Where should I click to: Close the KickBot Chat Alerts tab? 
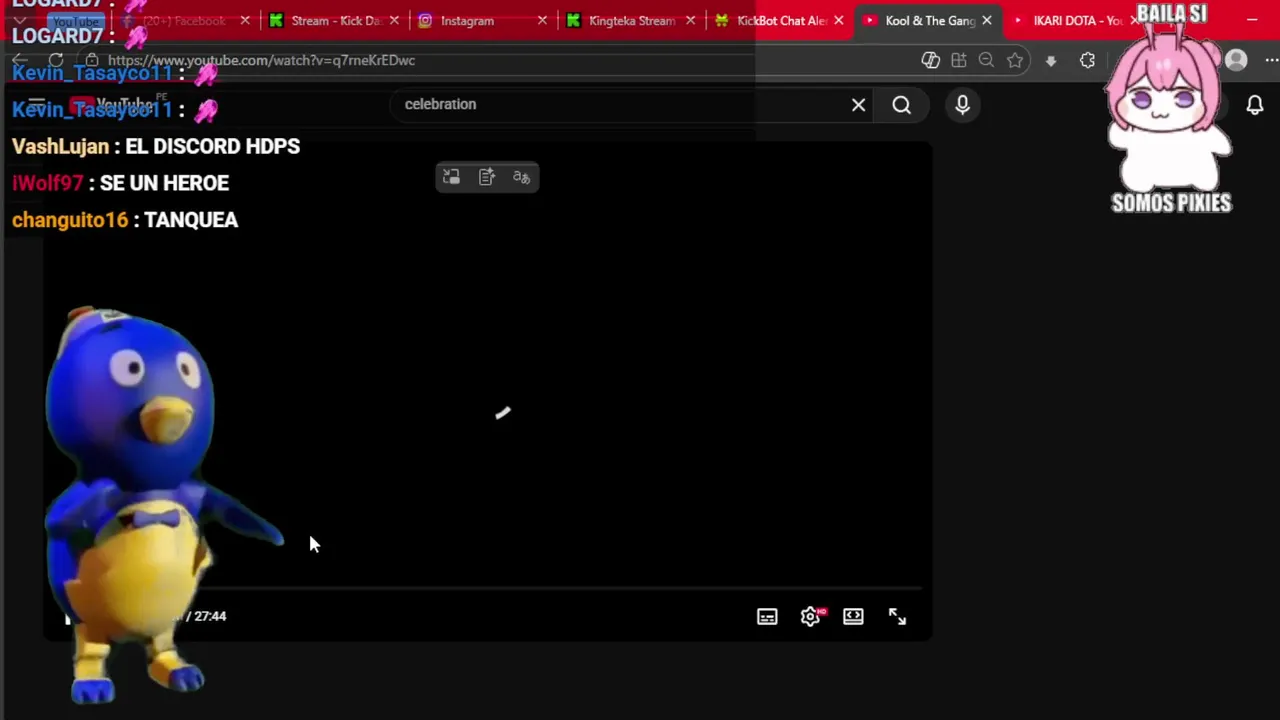point(838,21)
